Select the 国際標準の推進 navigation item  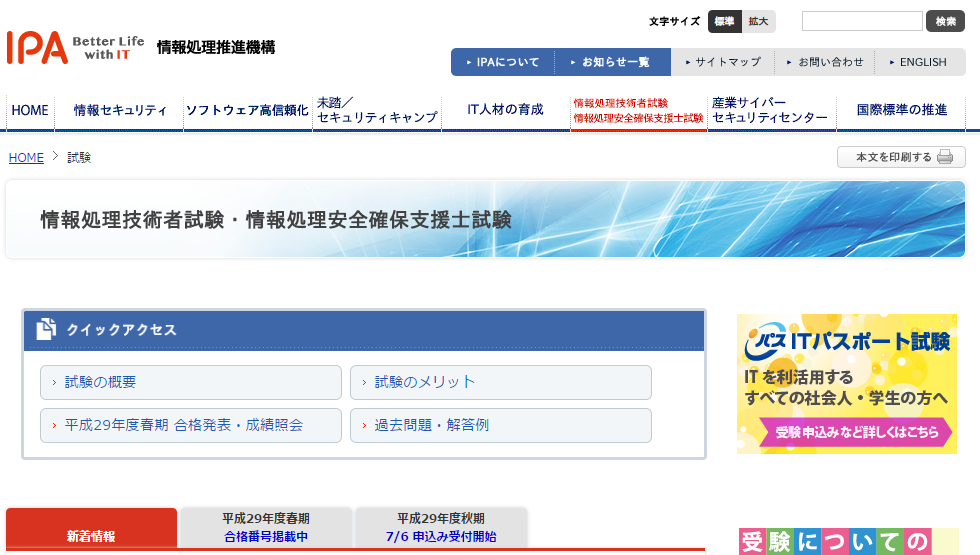click(x=901, y=111)
